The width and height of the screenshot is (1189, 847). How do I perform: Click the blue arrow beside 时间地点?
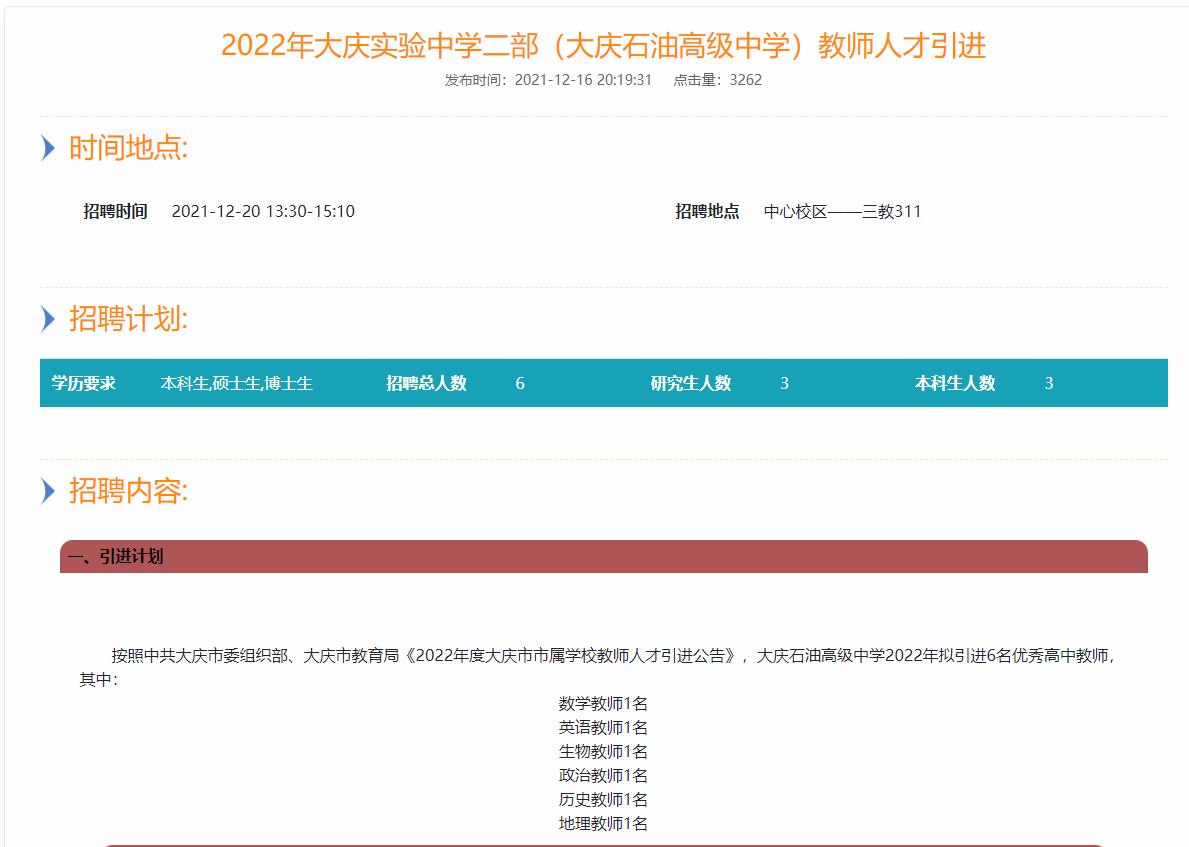pos(48,148)
